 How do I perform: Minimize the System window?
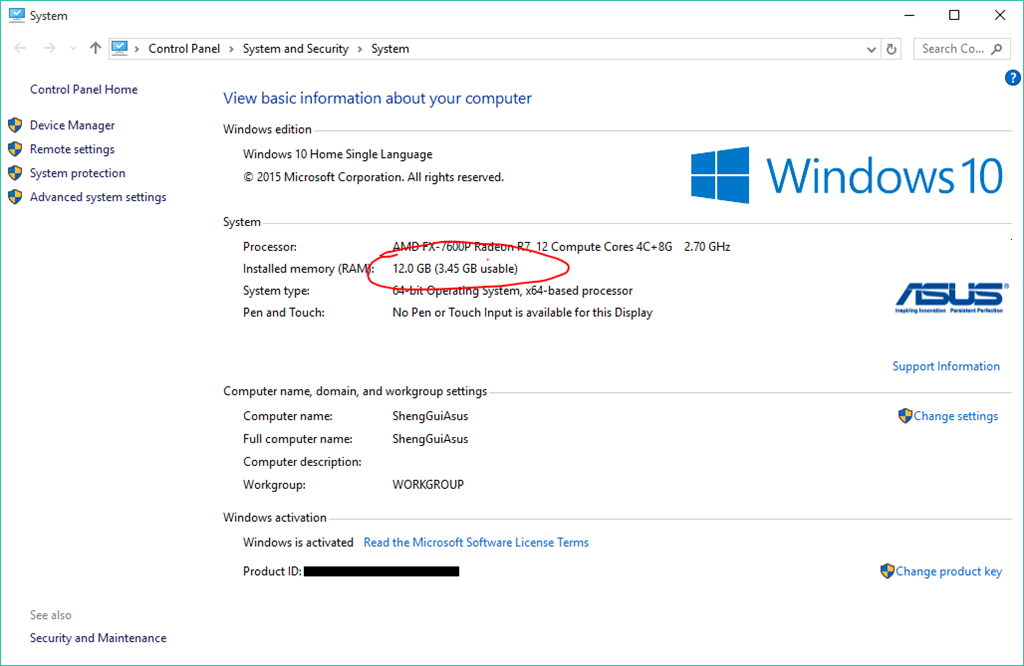(909, 15)
